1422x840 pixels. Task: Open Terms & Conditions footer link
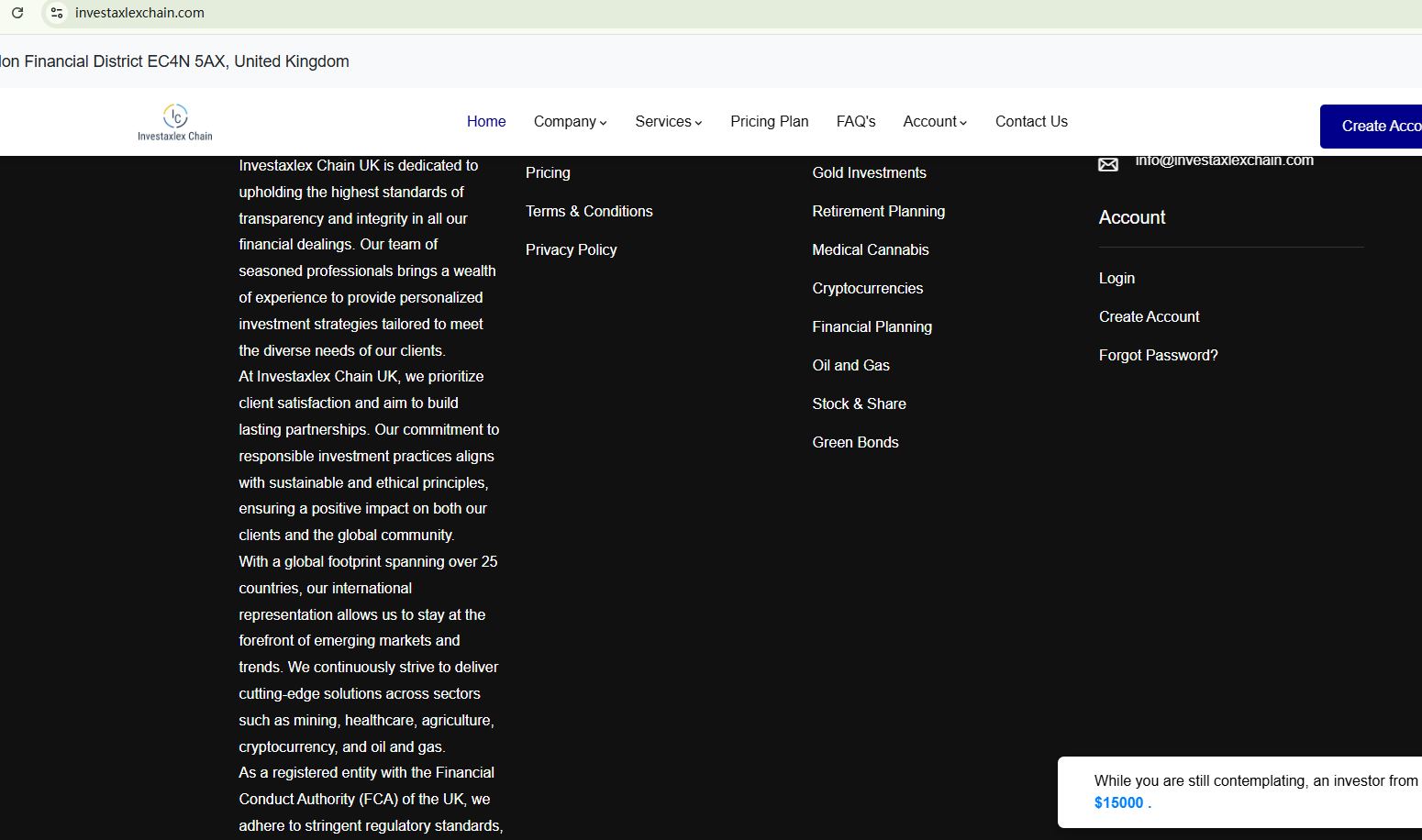[x=589, y=211]
